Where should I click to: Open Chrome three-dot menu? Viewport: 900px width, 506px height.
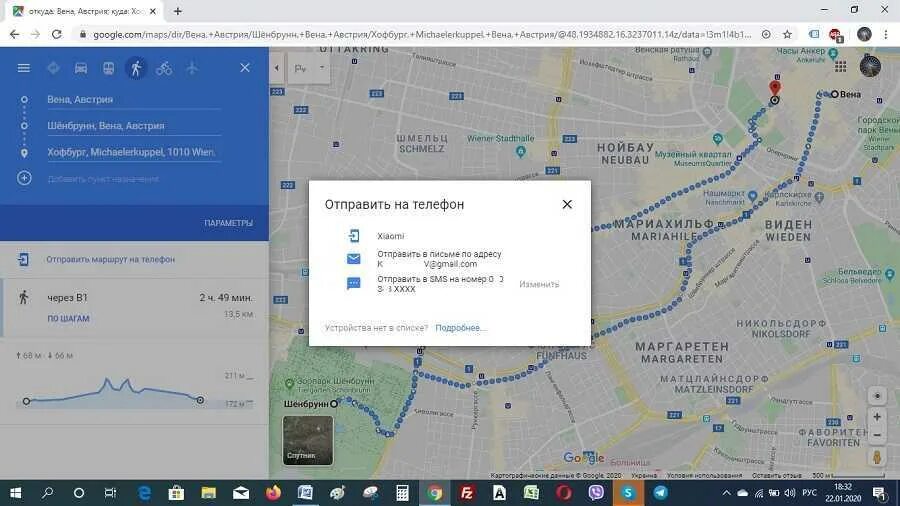[886, 34]
